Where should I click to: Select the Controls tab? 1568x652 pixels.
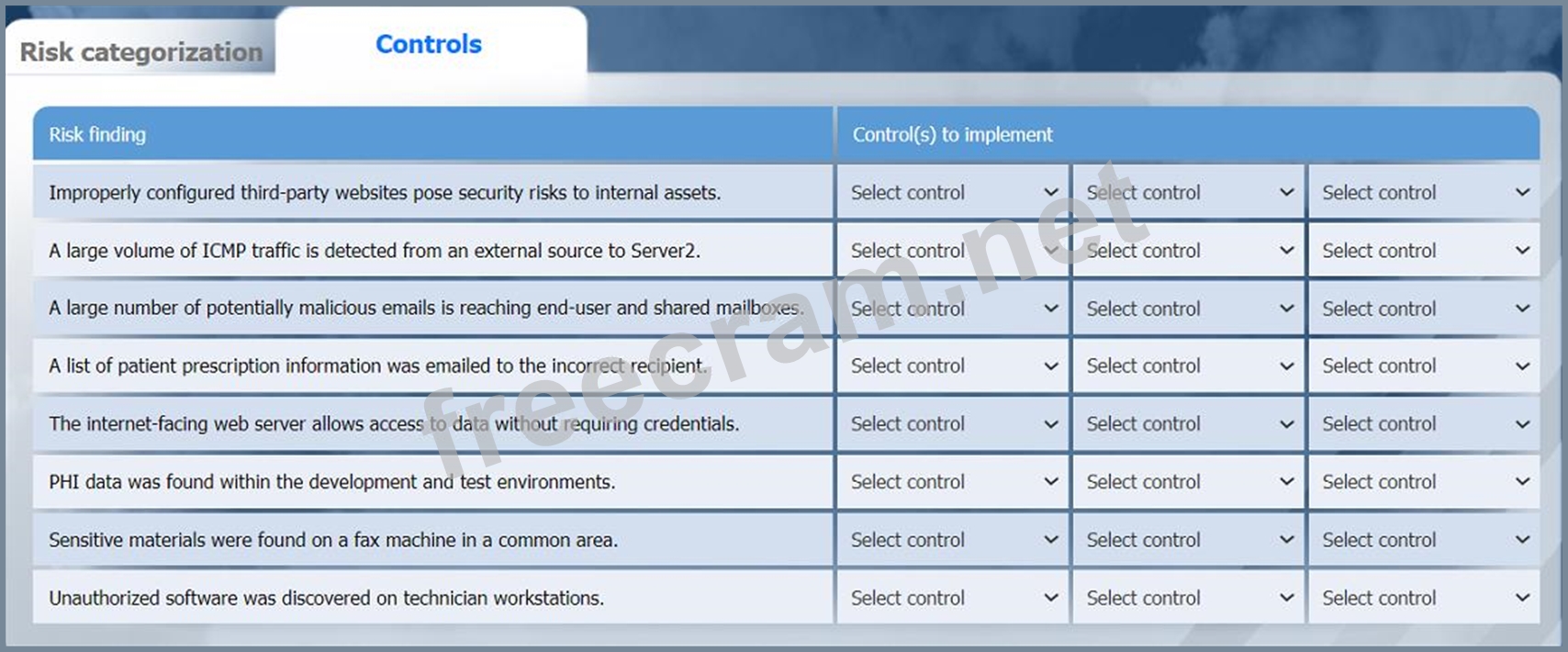[x=429, y=44]
